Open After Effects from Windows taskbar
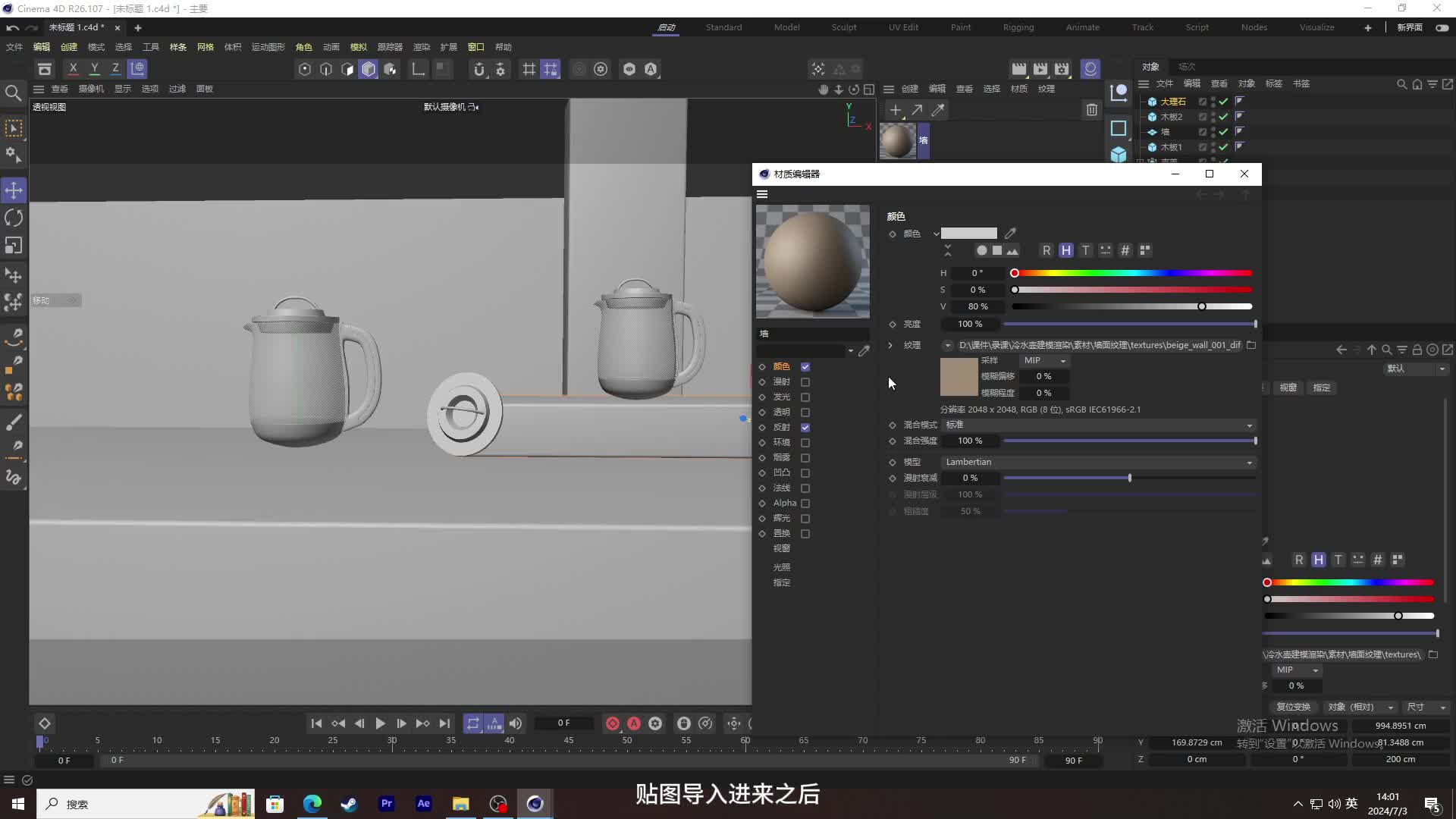The image size is (1456, 819). pos(424,804)
